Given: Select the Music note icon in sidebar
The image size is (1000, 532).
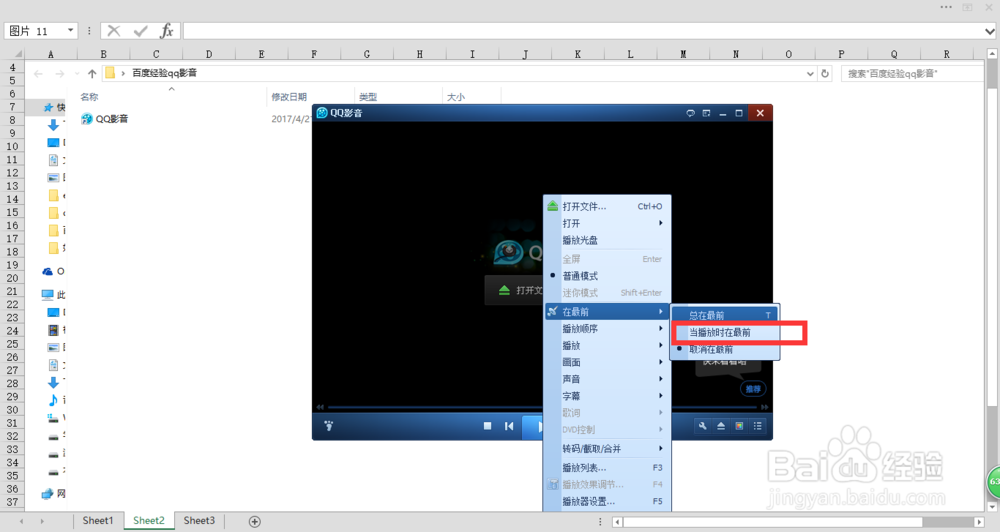Looking at the screenshot, I should [54, 400].
